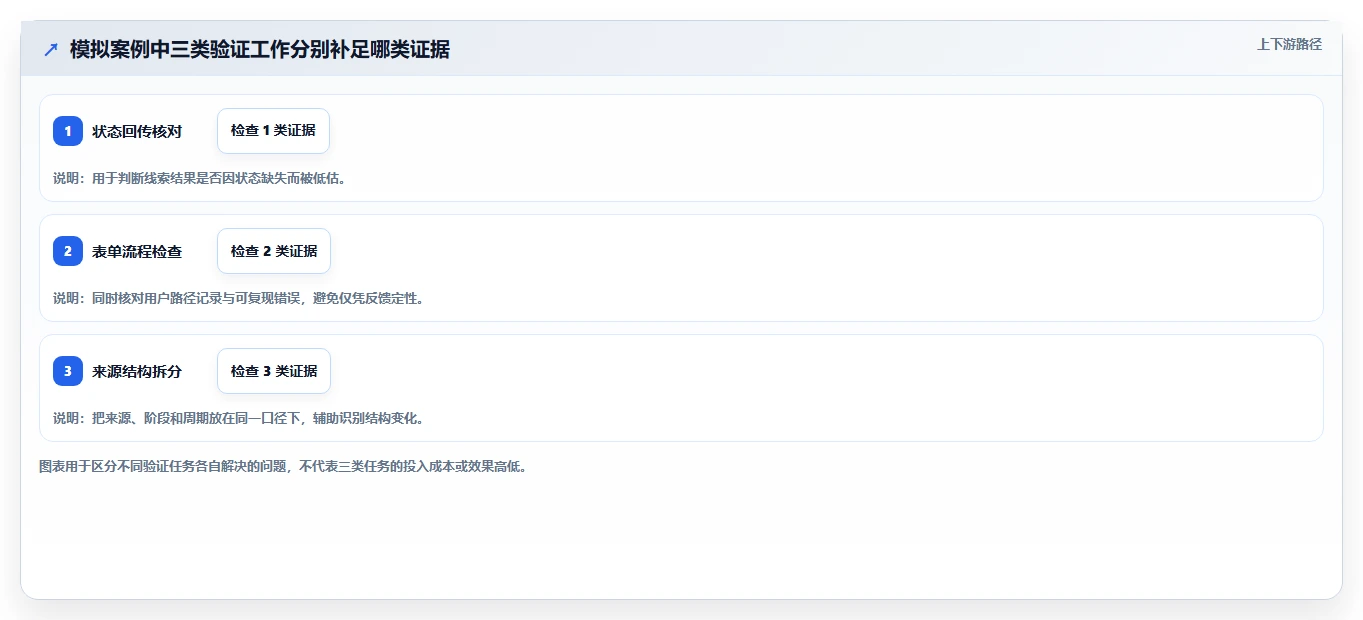Click the blue number 3 badge
Image resolution: width=1363 pixels, height=620 pixels.
click(x=68, y=371)
